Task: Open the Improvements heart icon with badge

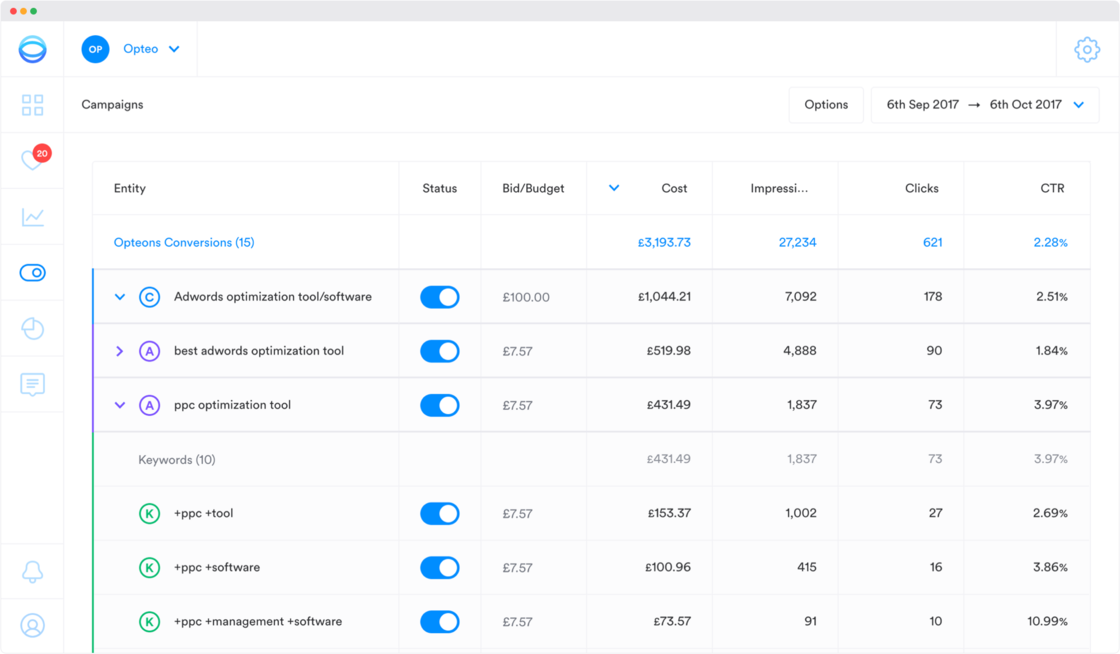Action: [x=32, y=160]
